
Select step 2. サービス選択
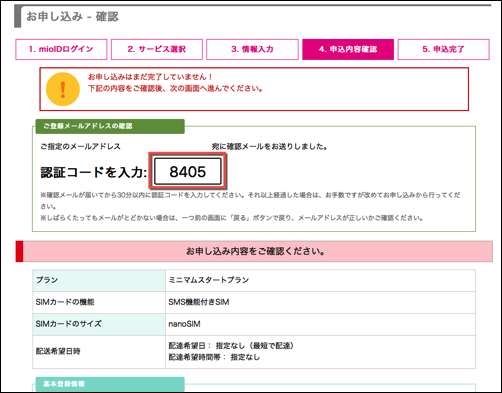[157, 49]
